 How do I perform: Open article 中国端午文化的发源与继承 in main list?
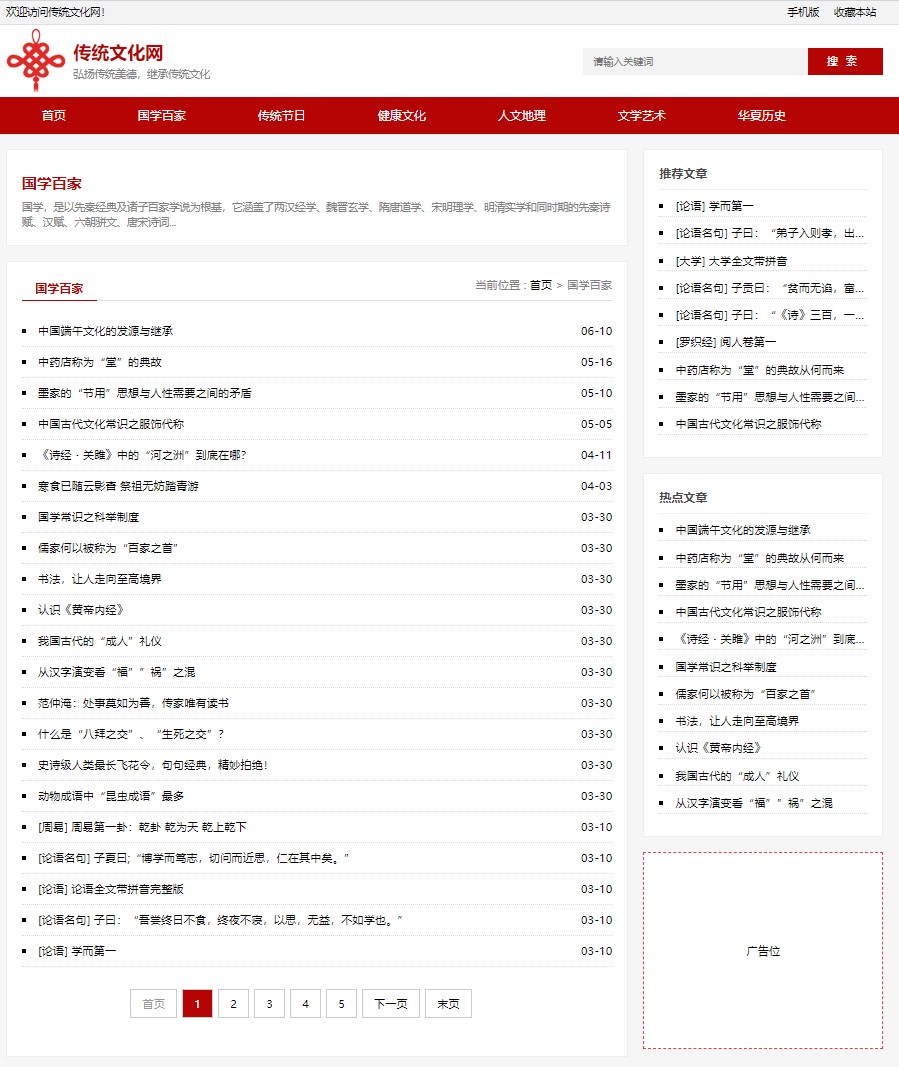click(x=105, y=331)
